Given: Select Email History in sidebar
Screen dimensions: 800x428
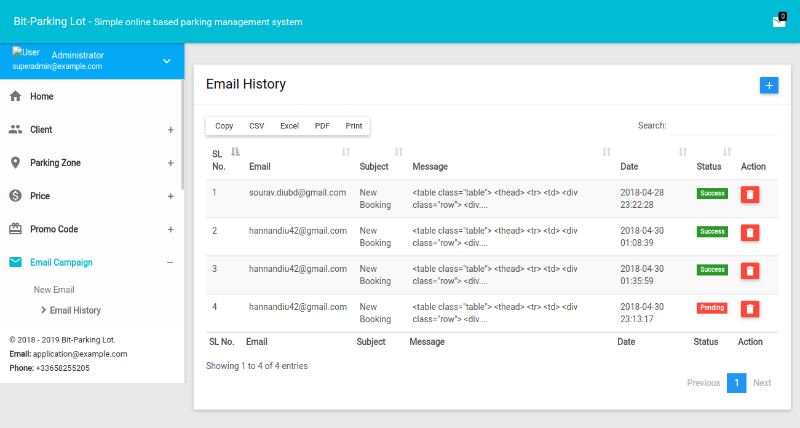Looking at the screenshot, I should [x=75, y=310].
